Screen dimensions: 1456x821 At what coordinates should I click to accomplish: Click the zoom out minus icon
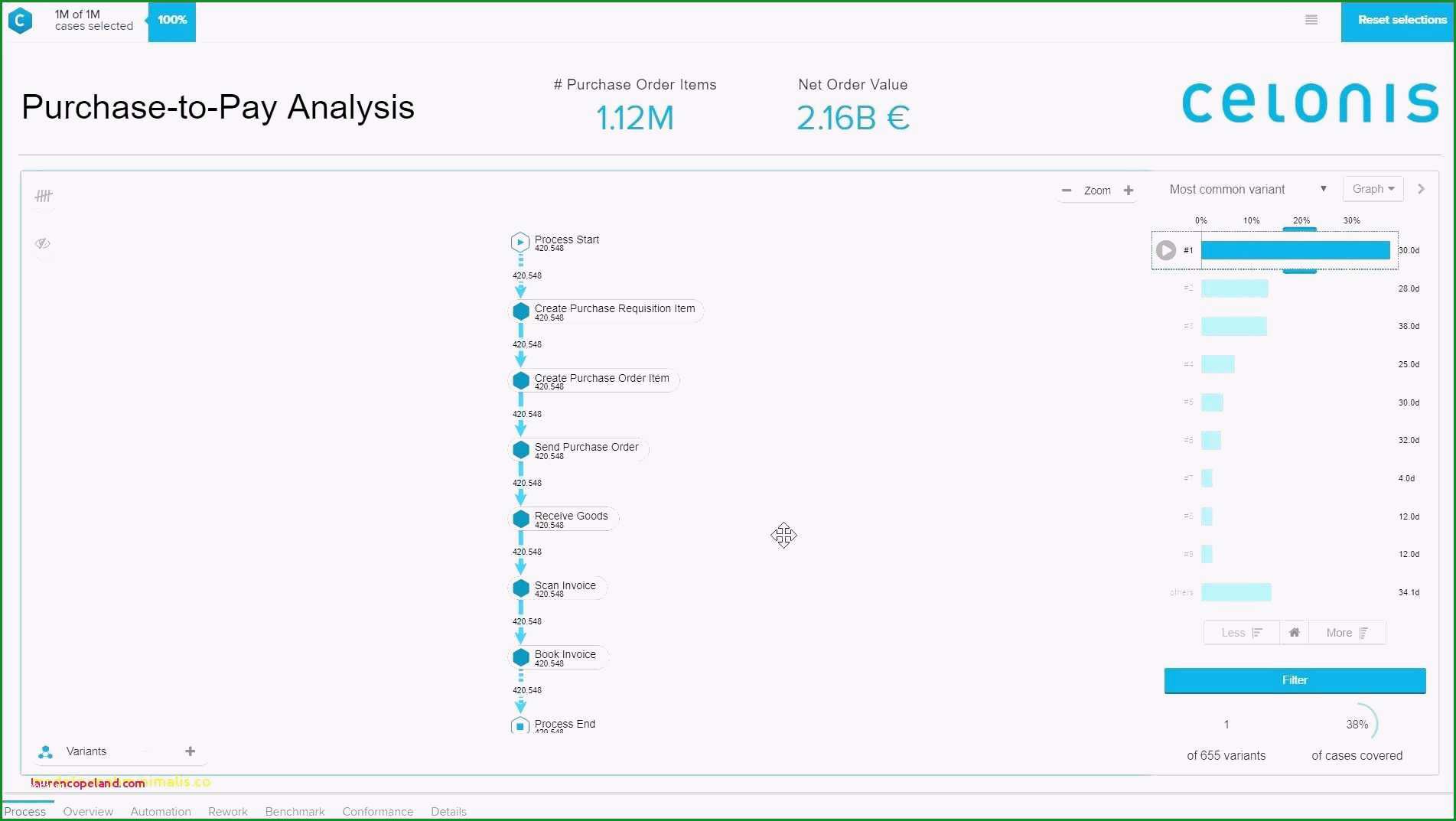[x=1067, y=191]
